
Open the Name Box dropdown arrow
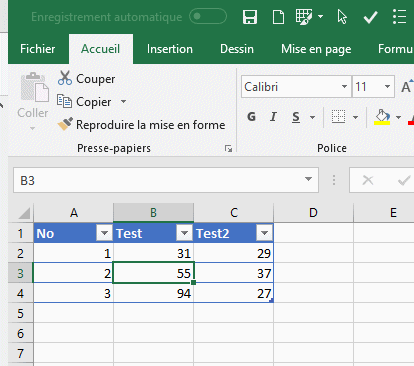click(x=308, y=179)
